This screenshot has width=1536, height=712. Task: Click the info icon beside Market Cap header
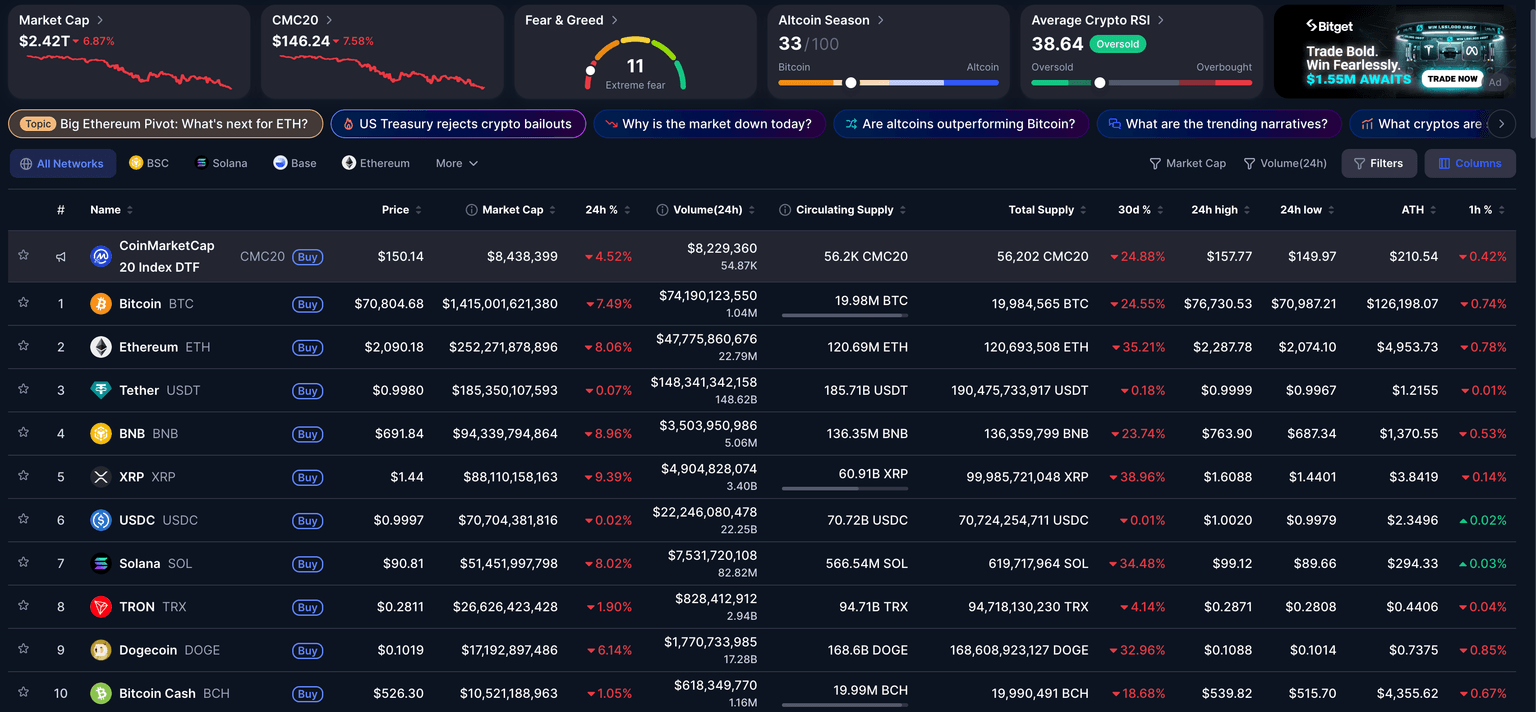[x=471, y=210]
